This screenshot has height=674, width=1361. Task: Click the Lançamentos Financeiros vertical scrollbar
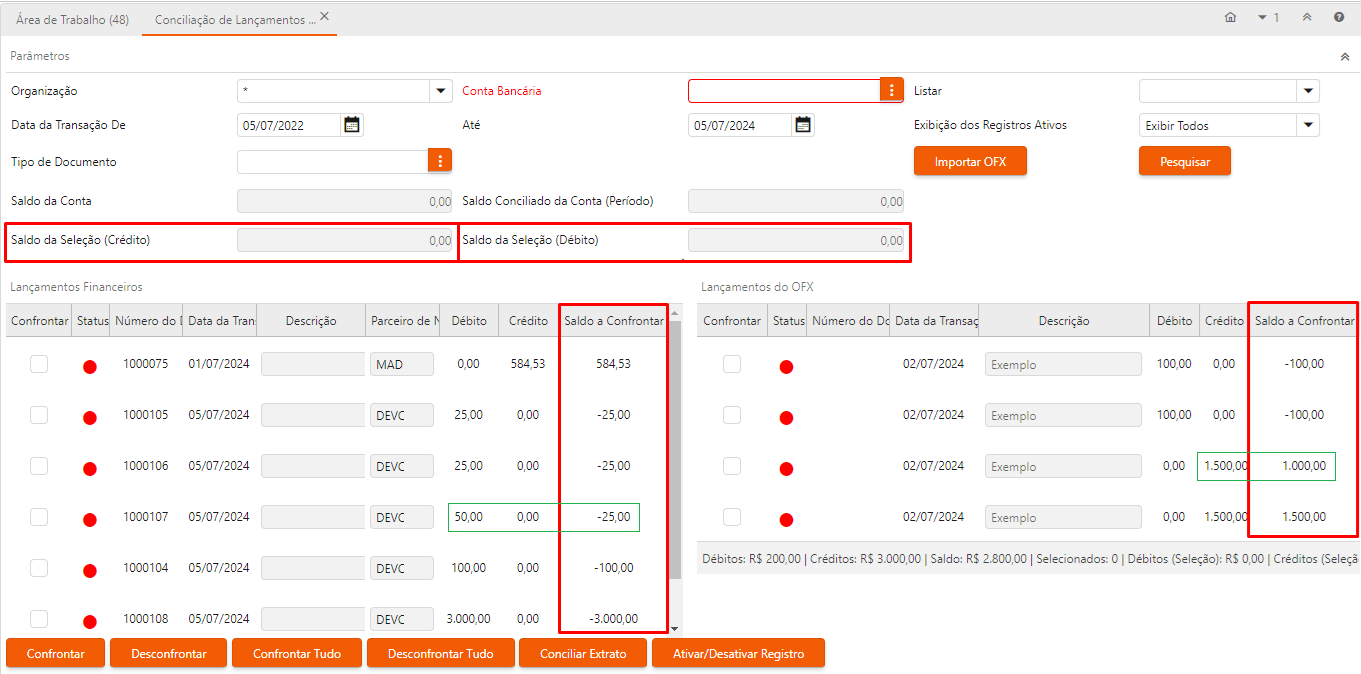[x=674, y=450]
